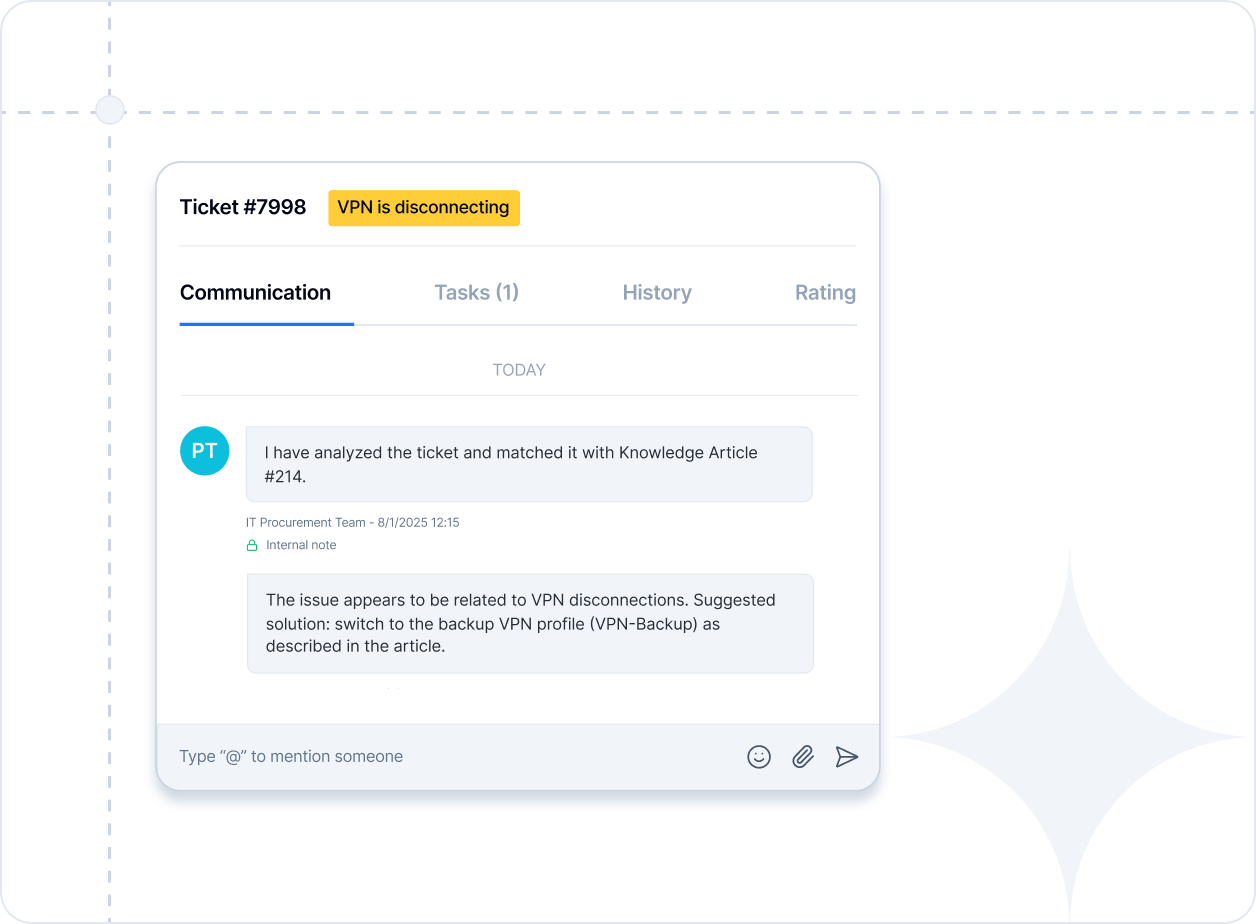Click the blue underline below Communication tab
This screenshot has width=1256, height=924.
(x=266, y=324)
